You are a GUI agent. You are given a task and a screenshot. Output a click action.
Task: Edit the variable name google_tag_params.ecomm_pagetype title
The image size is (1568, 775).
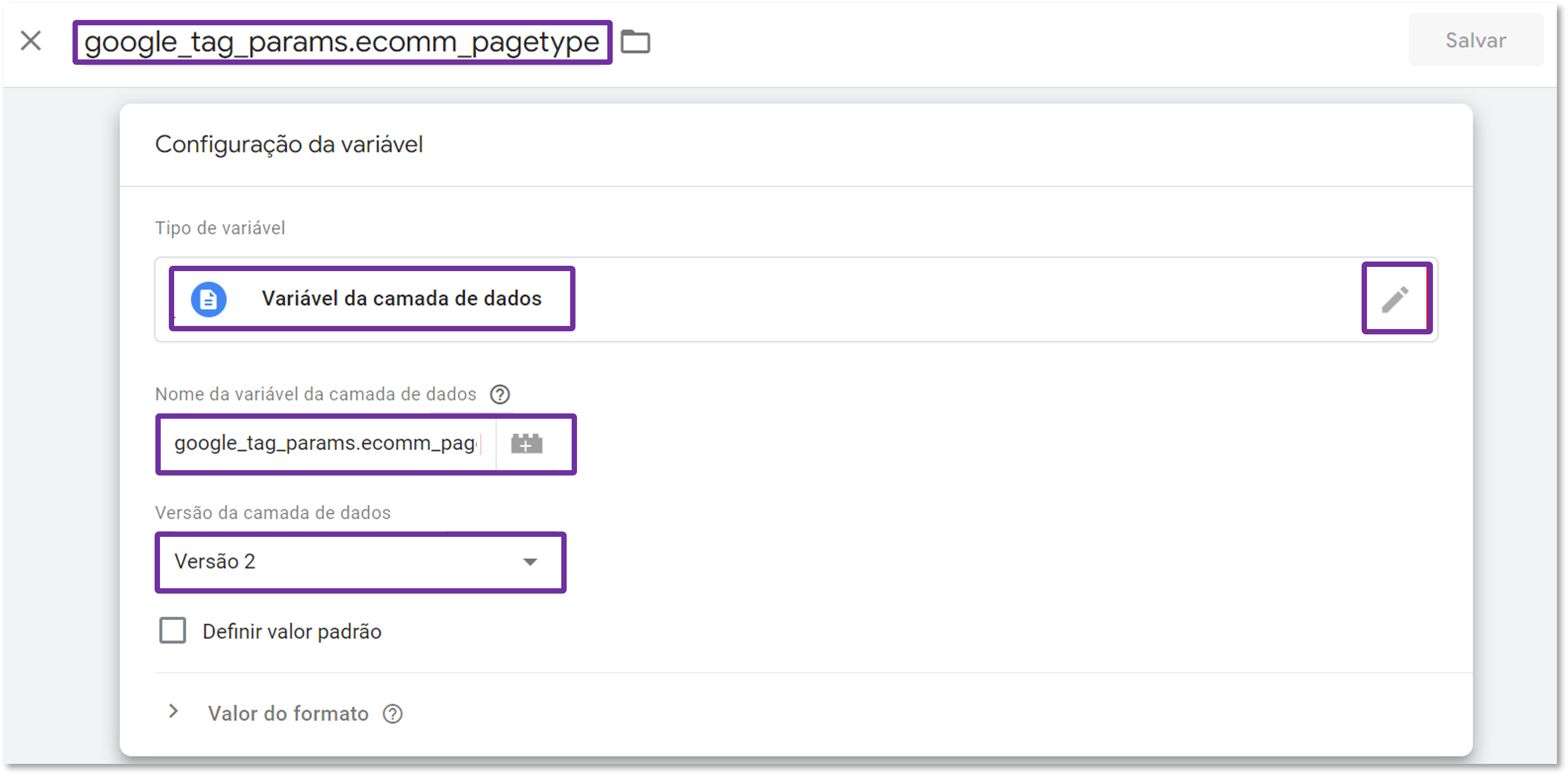click(341, 43)
